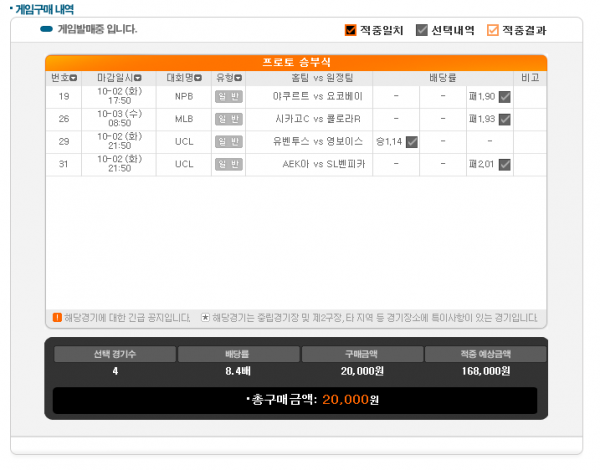This screenshot has width=600, height=470.
Task: Select the 프로토 승부식 orange header tab
Action: 296,62
